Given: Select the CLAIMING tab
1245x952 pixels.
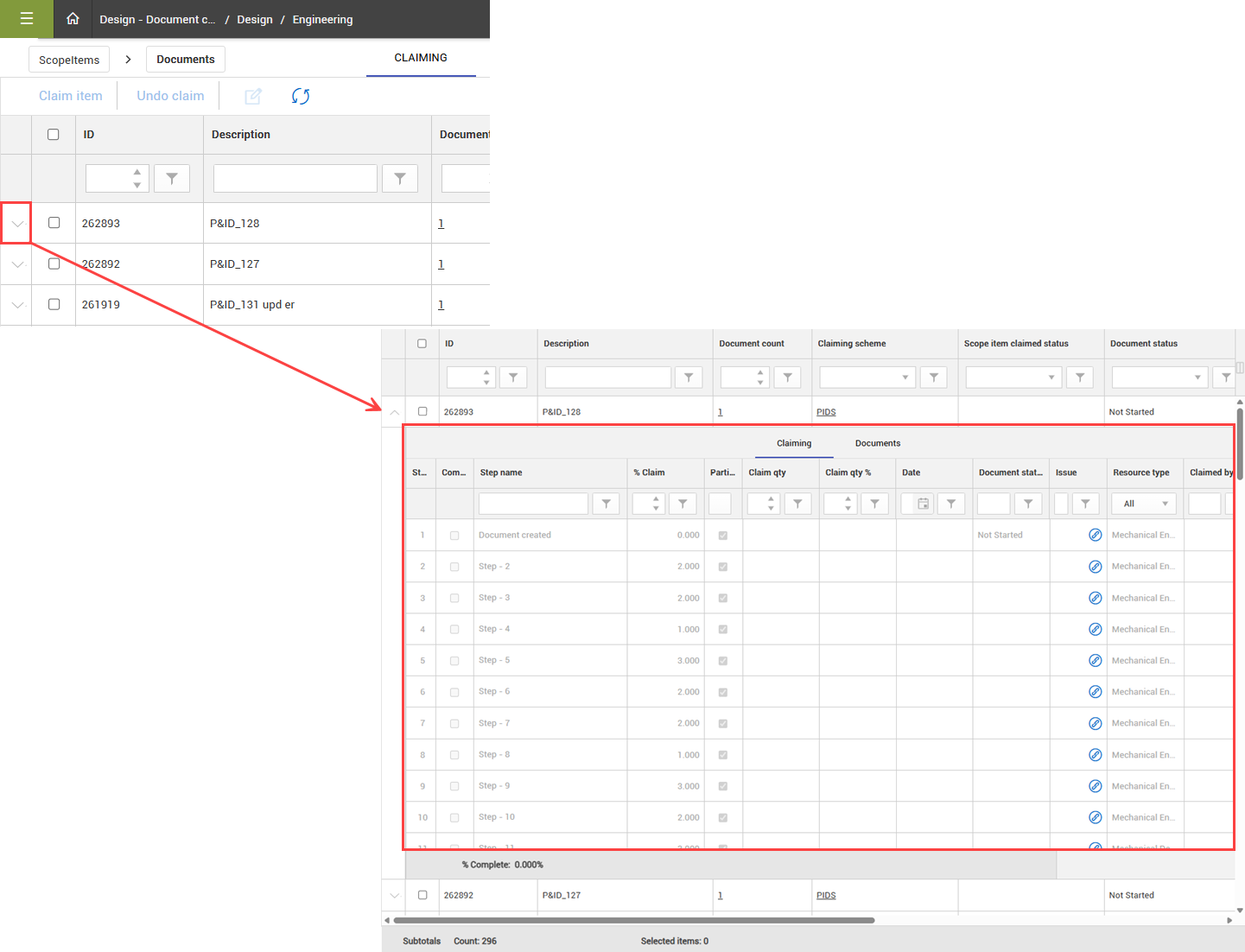Looking at the screenshot, I should (421, 58).
